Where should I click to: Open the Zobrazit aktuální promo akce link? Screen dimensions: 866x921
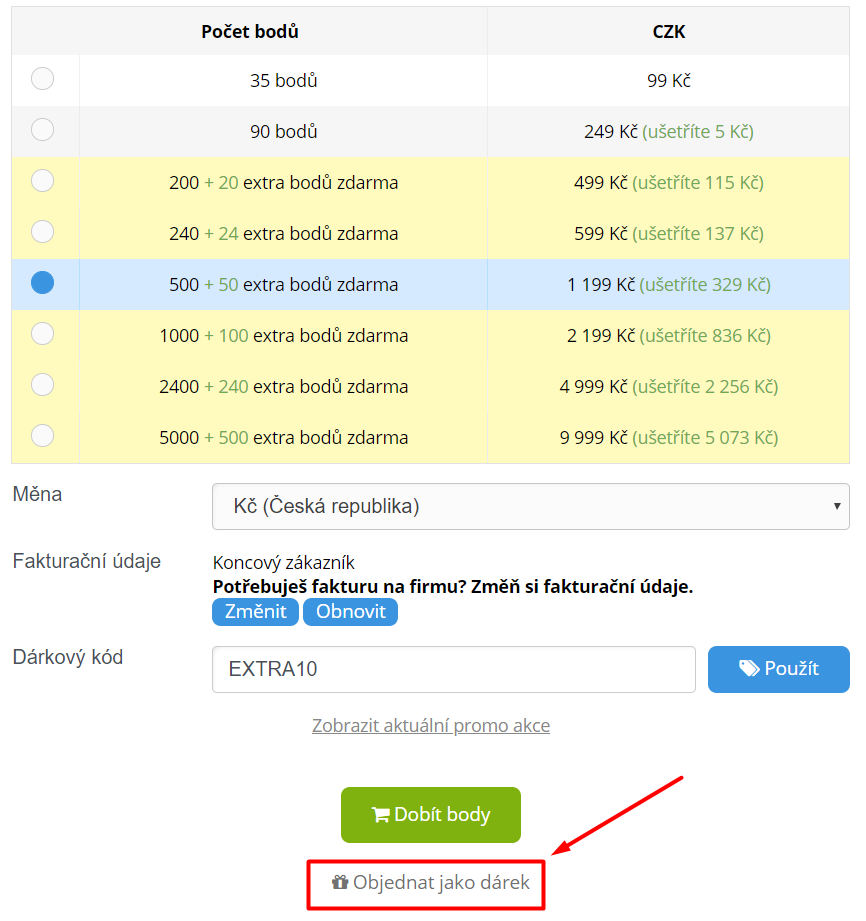pos(431,726)
